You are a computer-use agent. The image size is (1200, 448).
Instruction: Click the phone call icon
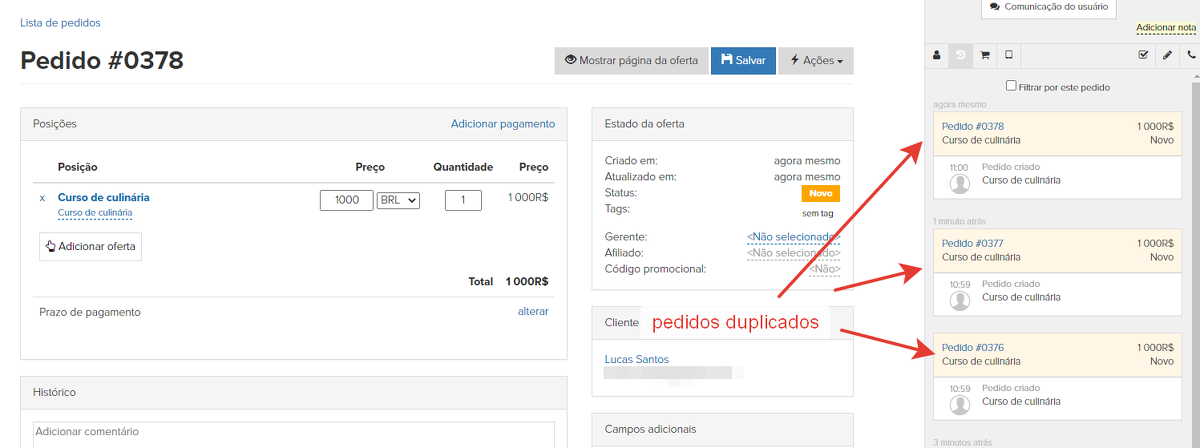pos(1190,55)
